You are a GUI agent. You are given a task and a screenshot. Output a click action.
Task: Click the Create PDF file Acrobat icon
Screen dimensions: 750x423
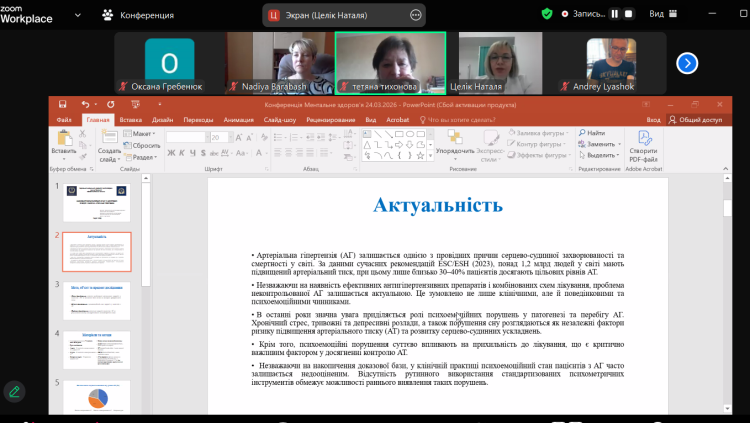point(645,140)
